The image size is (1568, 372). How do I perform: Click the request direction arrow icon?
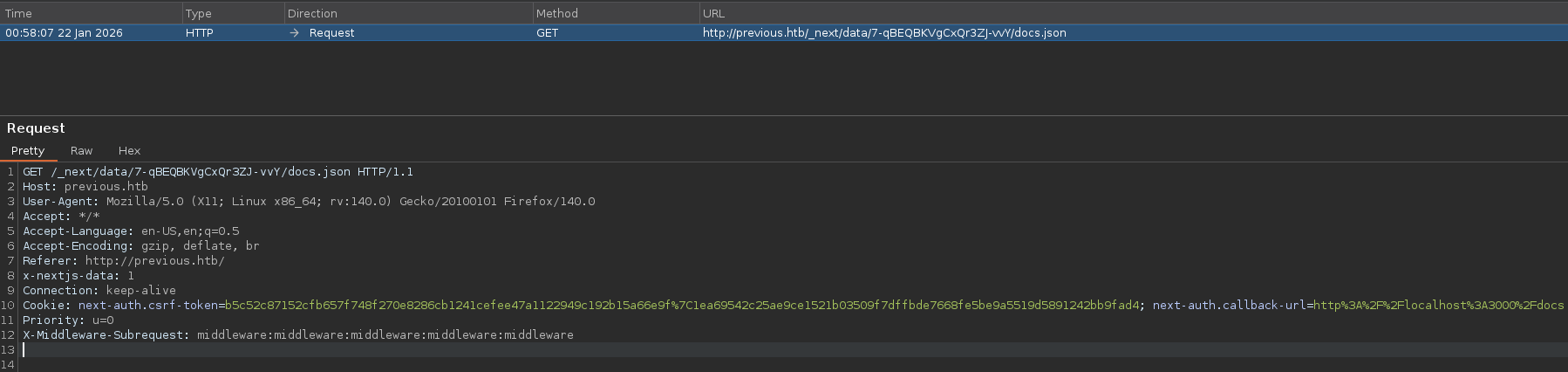coord(295,33)
